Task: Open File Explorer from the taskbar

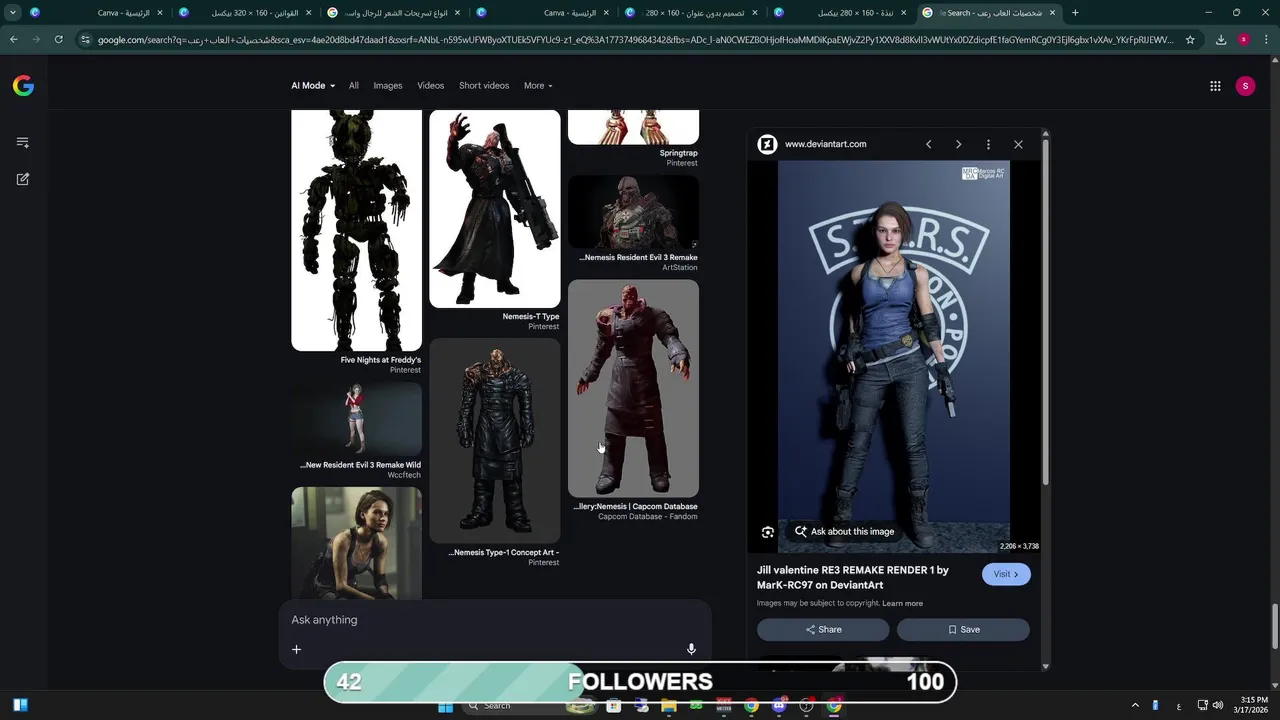Action: (x=668, y=706)
